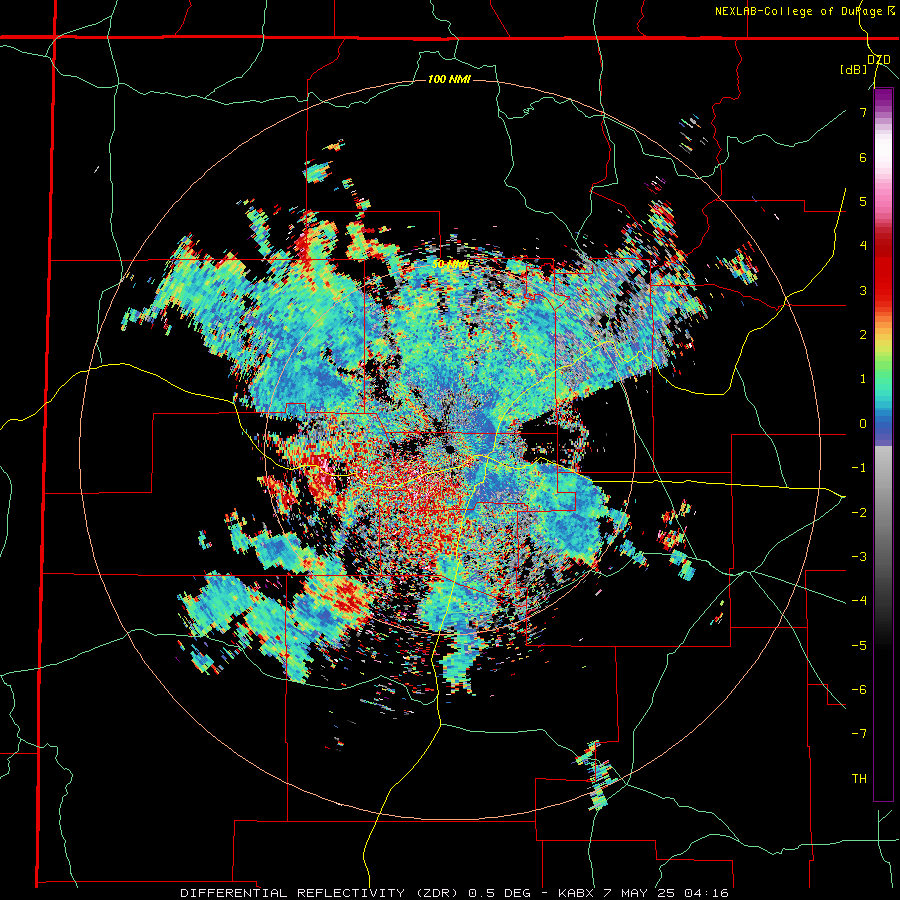900x900 pixels.
Task: Click the 50 NMI range ring label
Action: (449, 264)
